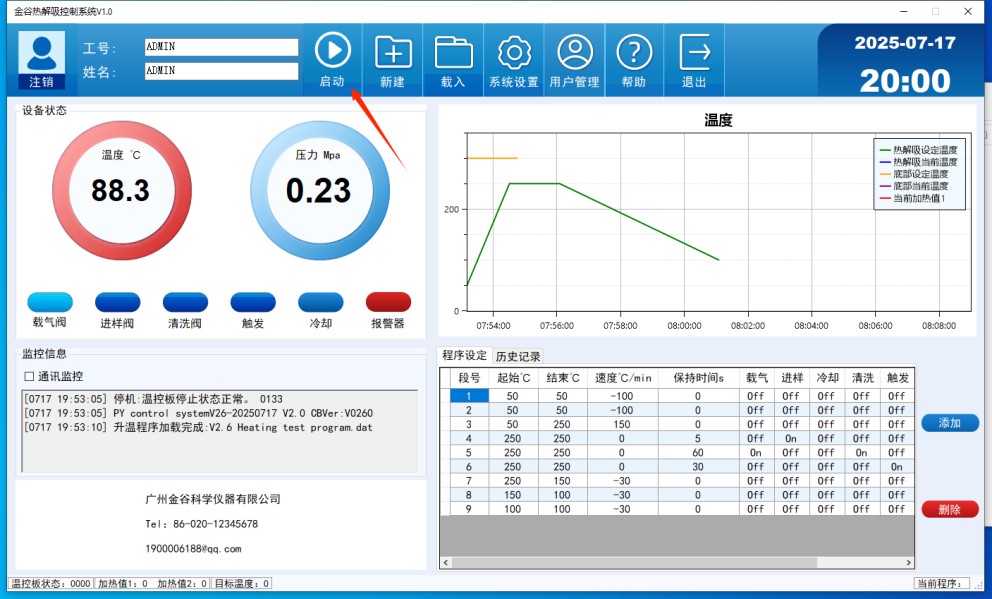Screen dimensions: 992x599
Task: Click the 冷却 column header in table
Action: tap(827, 378)
